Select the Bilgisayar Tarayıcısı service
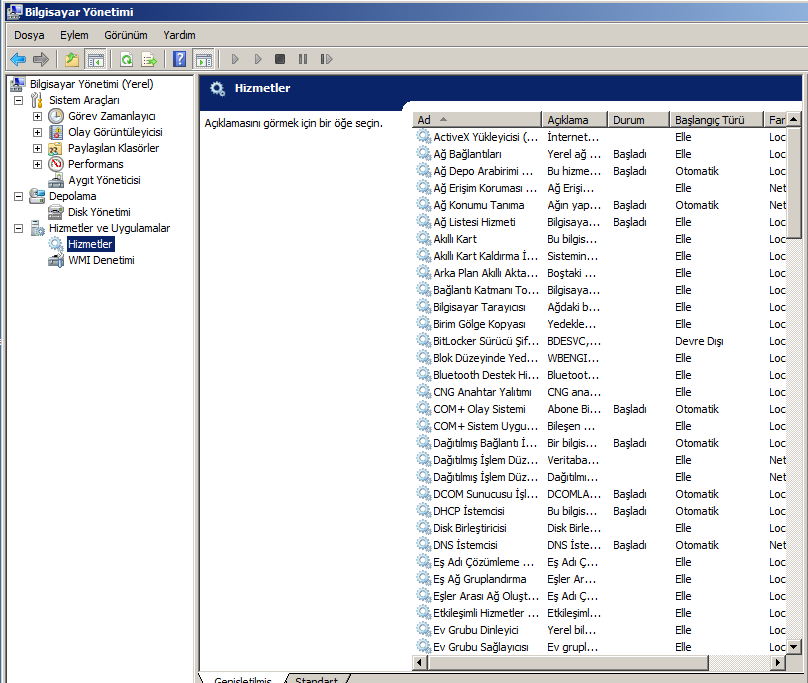This screenshot has width=808, height=683. (600, 307)
